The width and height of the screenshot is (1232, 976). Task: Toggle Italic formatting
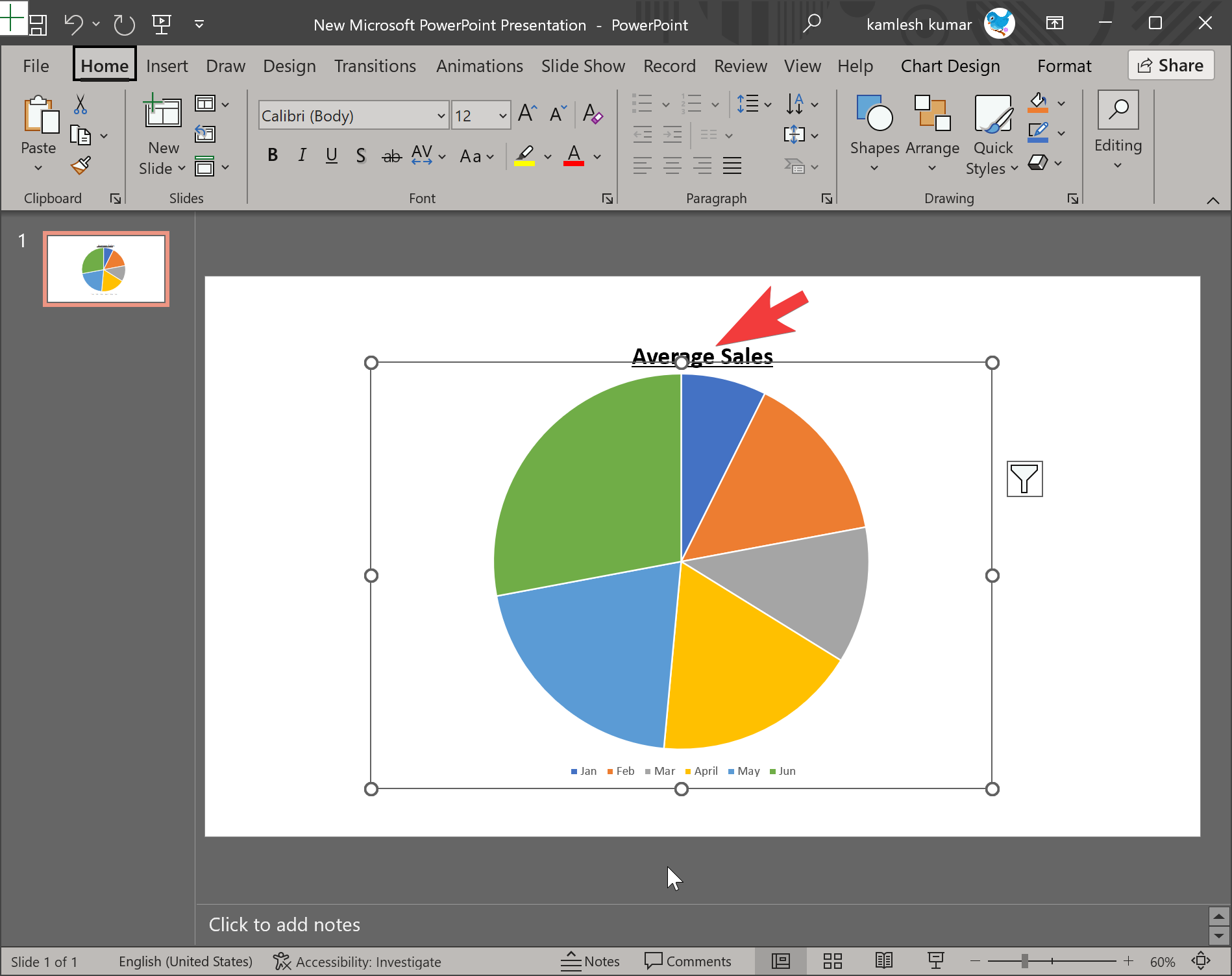[302, 156]
